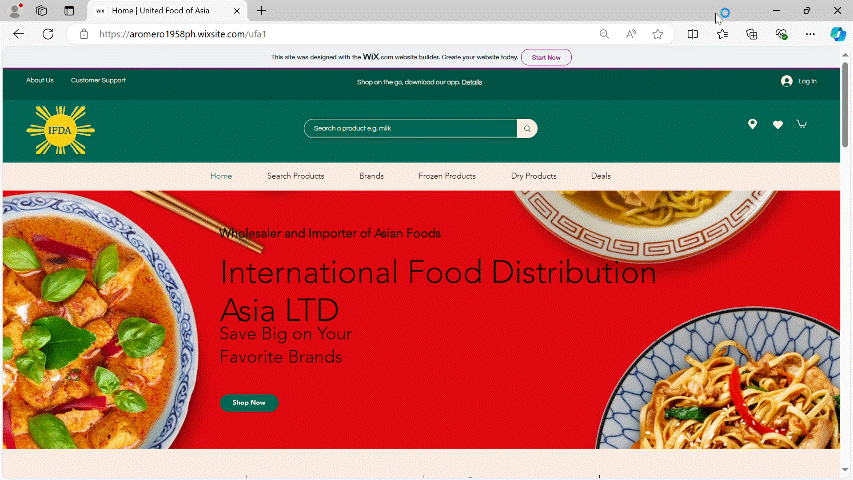Viewport: 853px width, 480px height.
Task: Open the Deals page
Action: [x=600, y=176]
